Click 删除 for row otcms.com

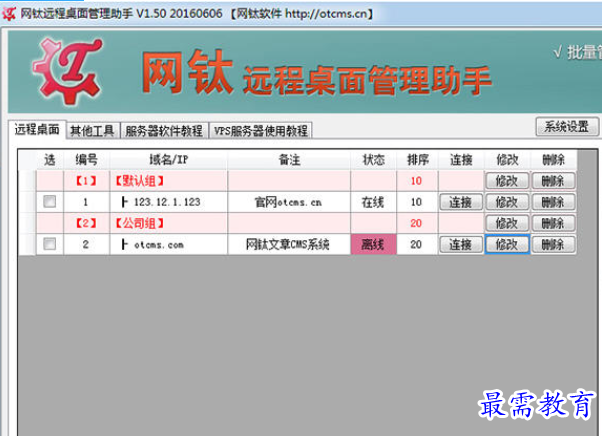[x=554, y=244]
